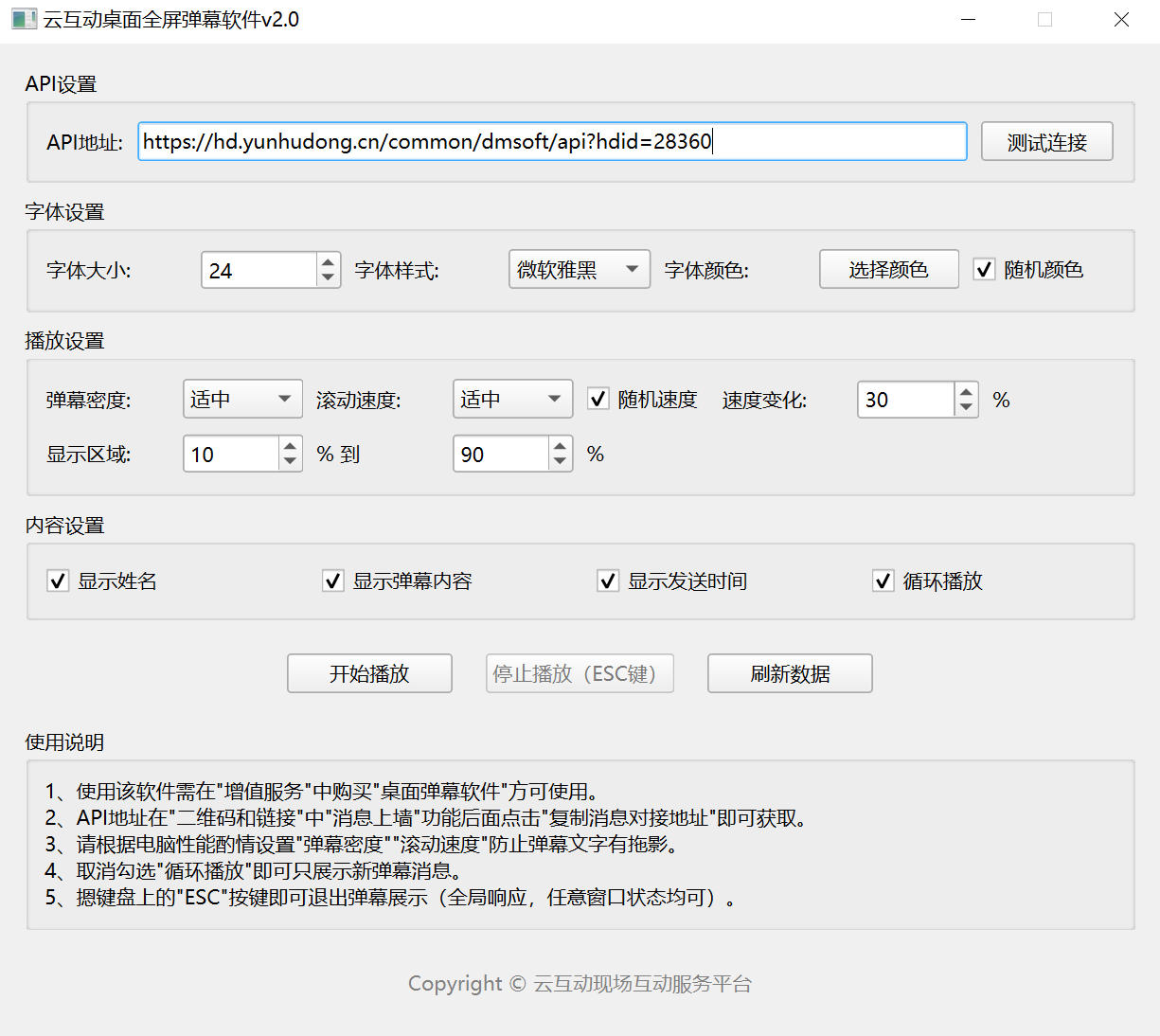The height and width of the screenshot is (1036, 1160).
Task: Open the 滚动速度 dropdown
Action: click(512, 400)
